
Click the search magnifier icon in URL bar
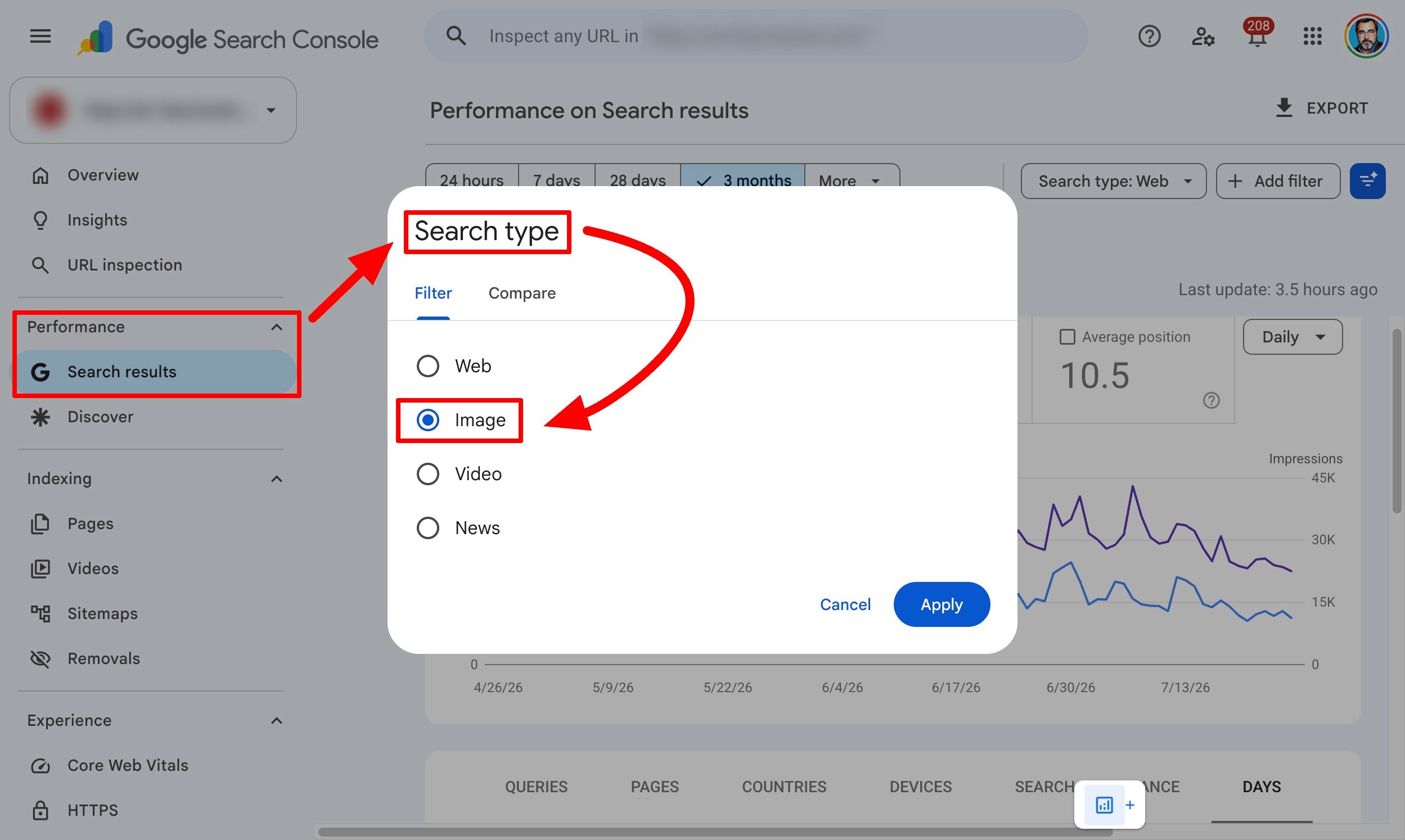(456, 35)
